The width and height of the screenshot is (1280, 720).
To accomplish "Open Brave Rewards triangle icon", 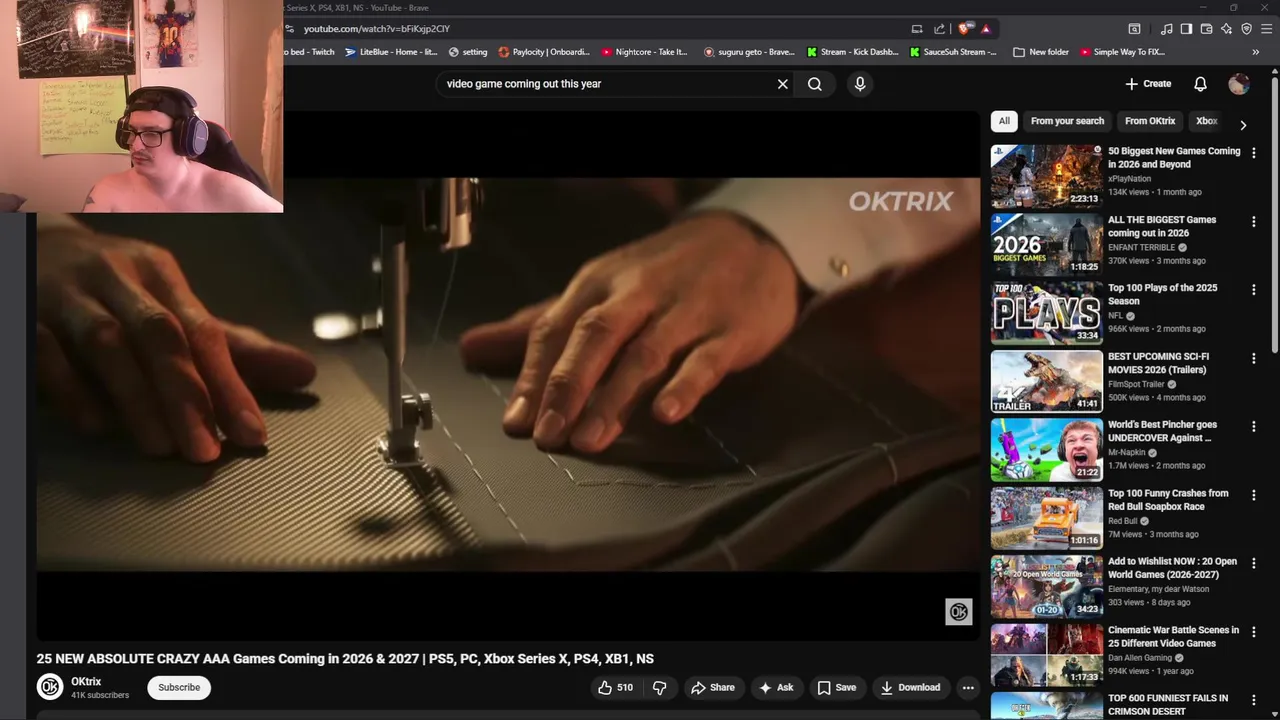I will click(x=986, y=29).
